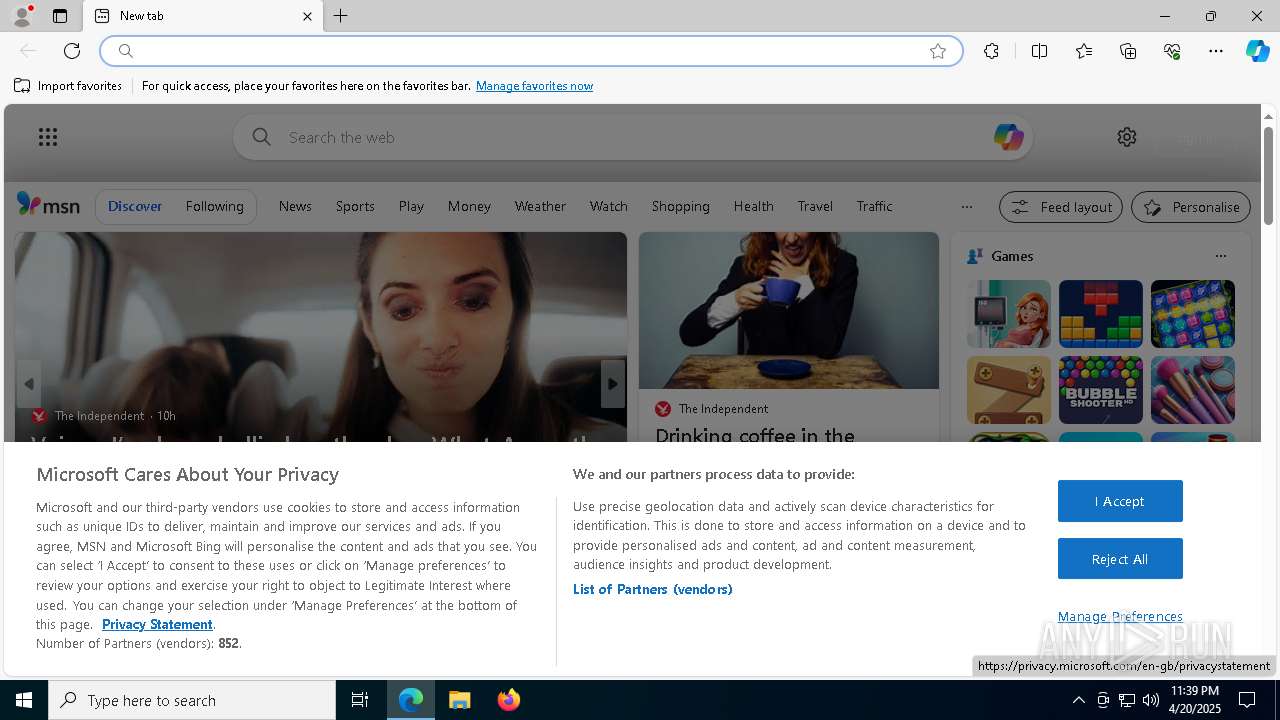Open the Shopping section
Image resolution: width=1280 pixels, height=720 pixels.
(680, 206)
